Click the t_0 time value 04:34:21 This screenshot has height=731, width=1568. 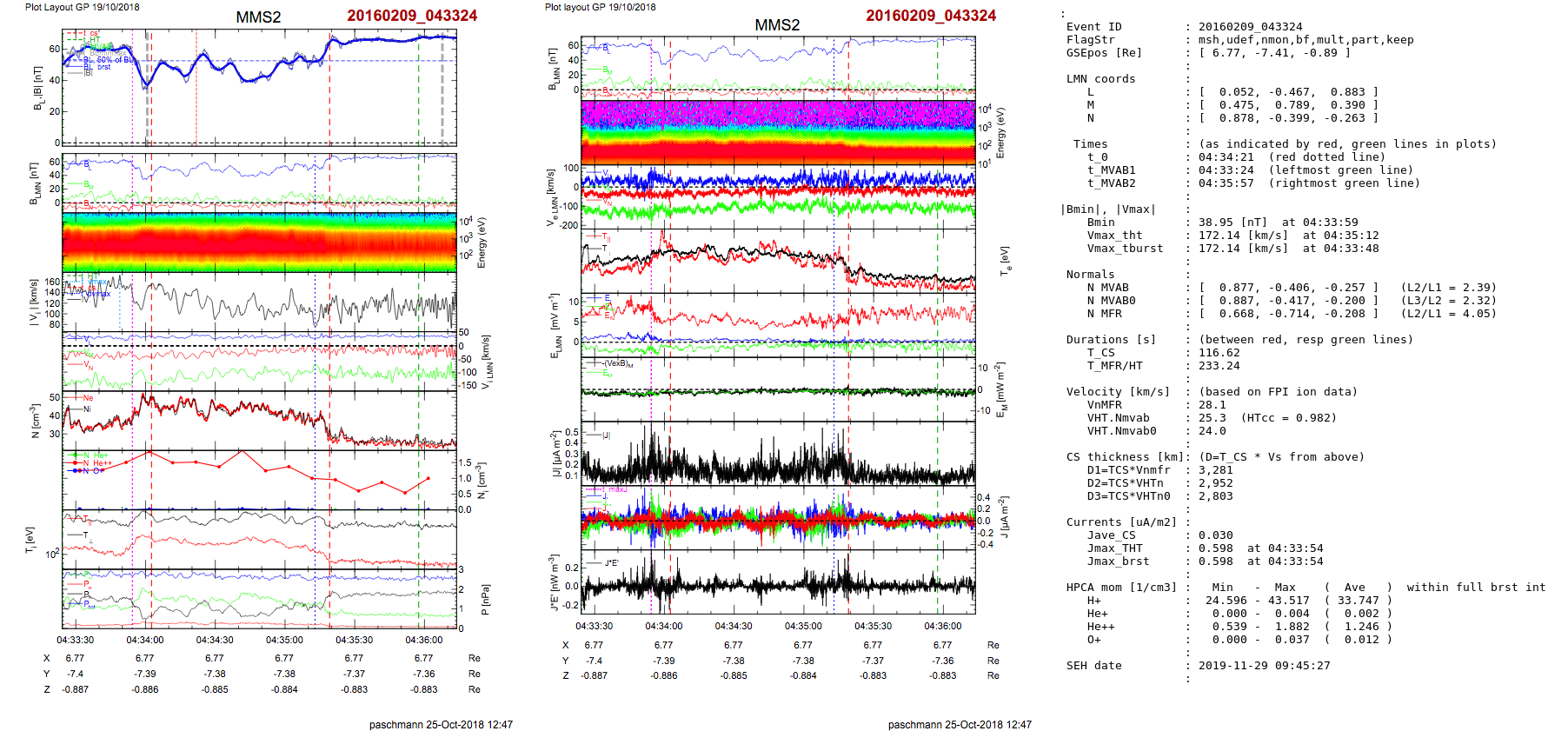(1226, 157)
